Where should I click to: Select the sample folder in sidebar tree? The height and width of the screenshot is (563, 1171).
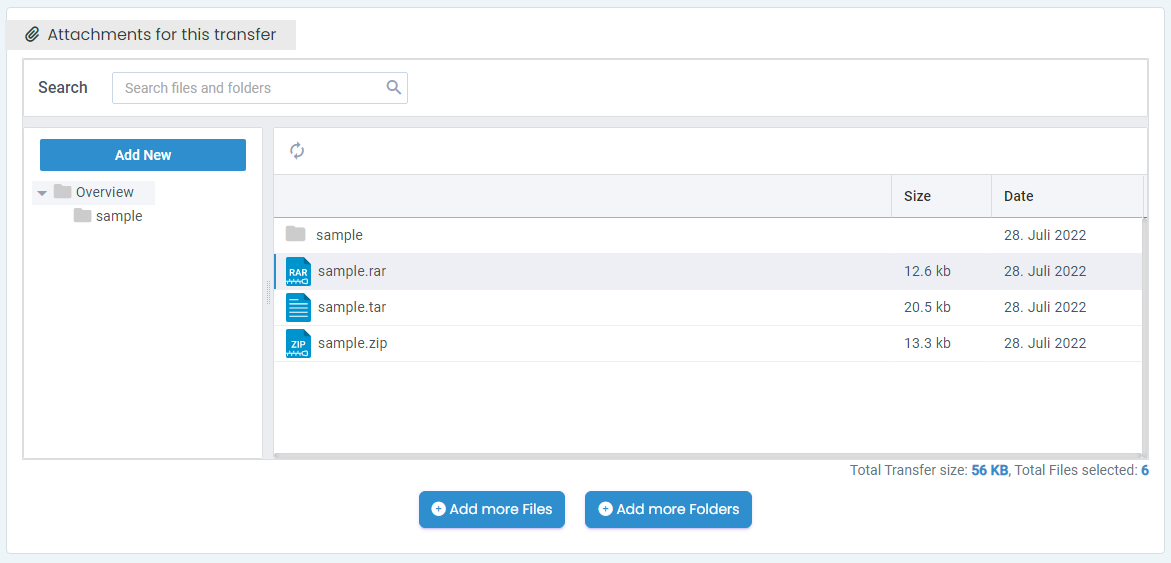118,216
